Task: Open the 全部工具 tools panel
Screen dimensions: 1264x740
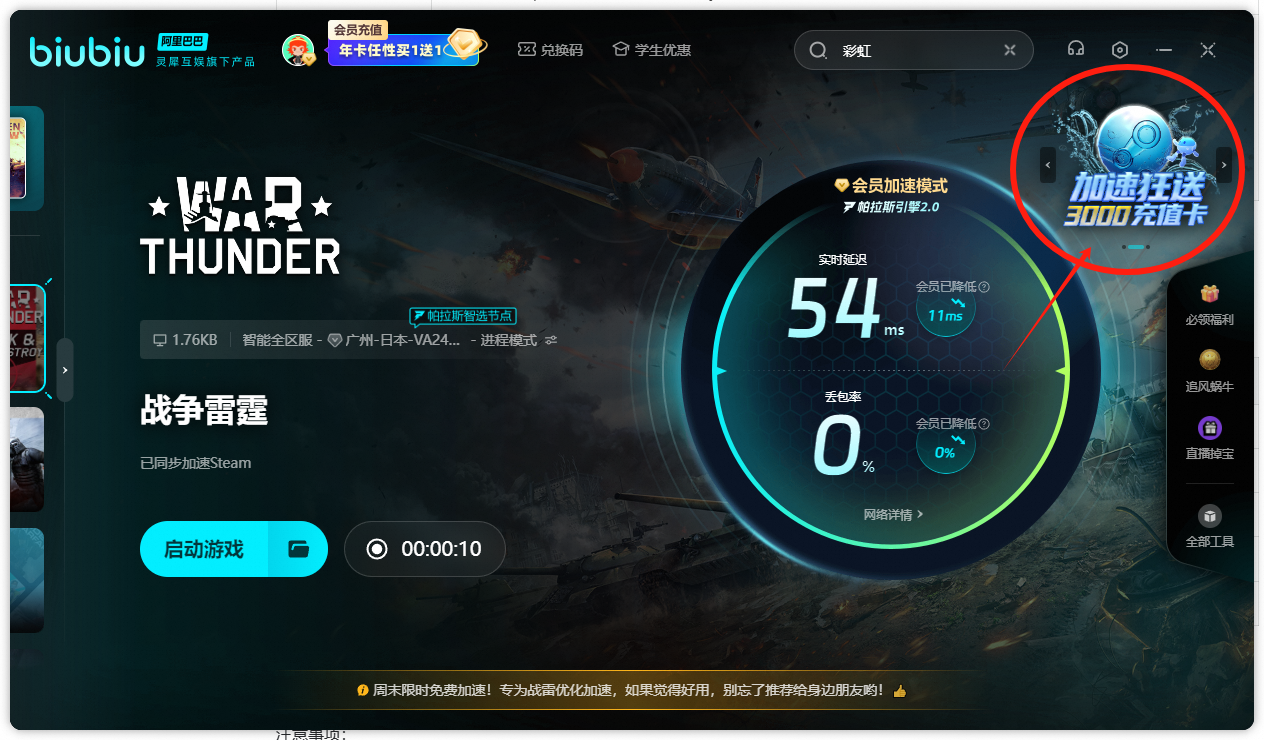Action: coord(1210,527)
